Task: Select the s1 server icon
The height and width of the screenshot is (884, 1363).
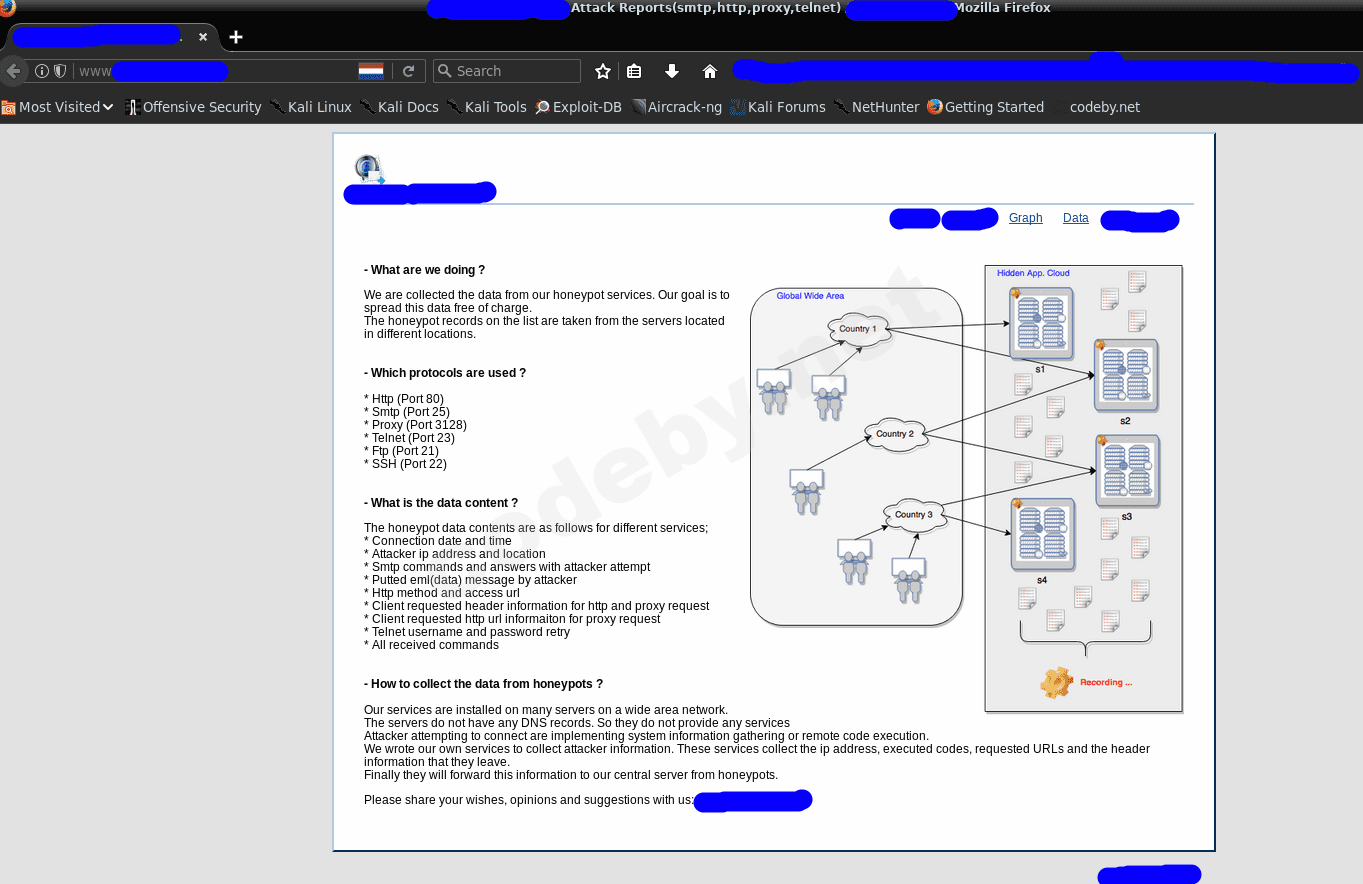Action: (x=1041, y=324)
